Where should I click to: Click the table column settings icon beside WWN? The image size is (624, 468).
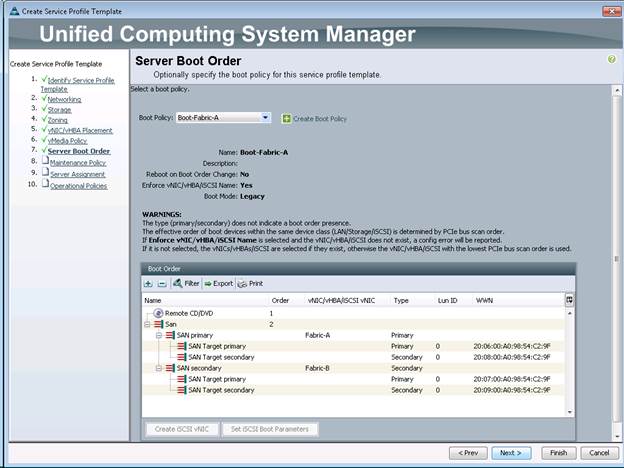569,300
